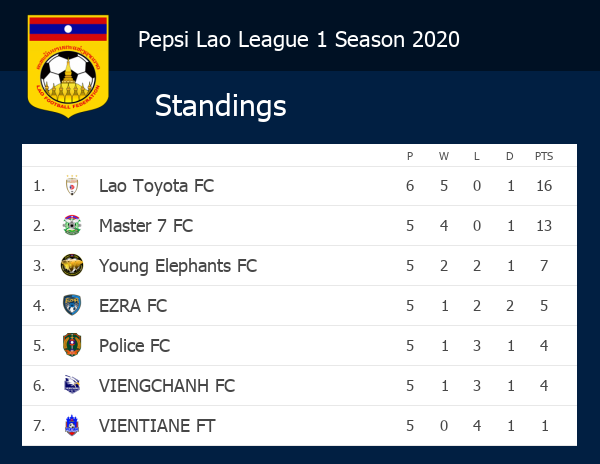Viewport: 600px width, 464px height.
Task: Click the Lao Football Federation crest logo
Action: 68,66
